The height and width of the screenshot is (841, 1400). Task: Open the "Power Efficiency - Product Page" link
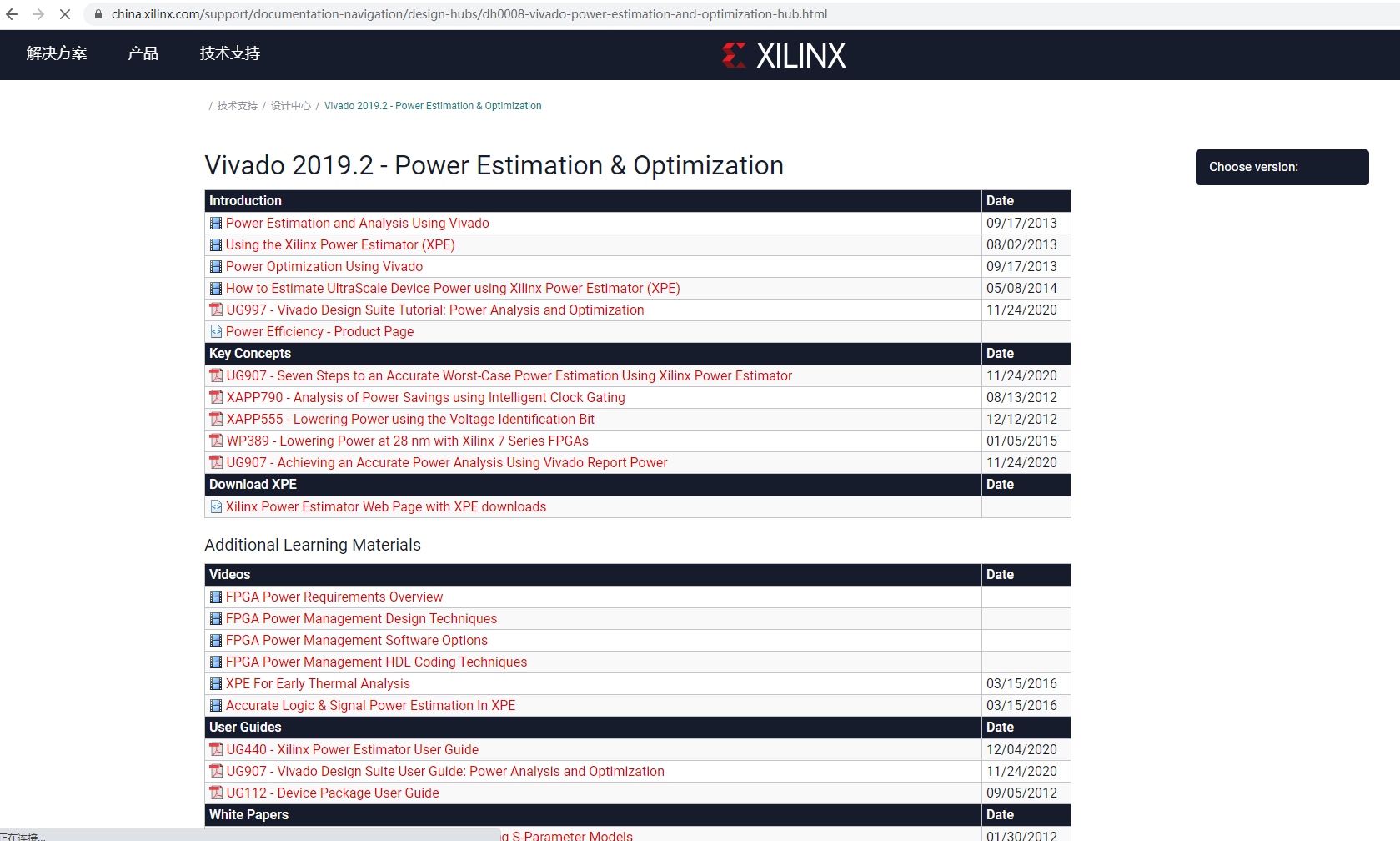point(319,331)
